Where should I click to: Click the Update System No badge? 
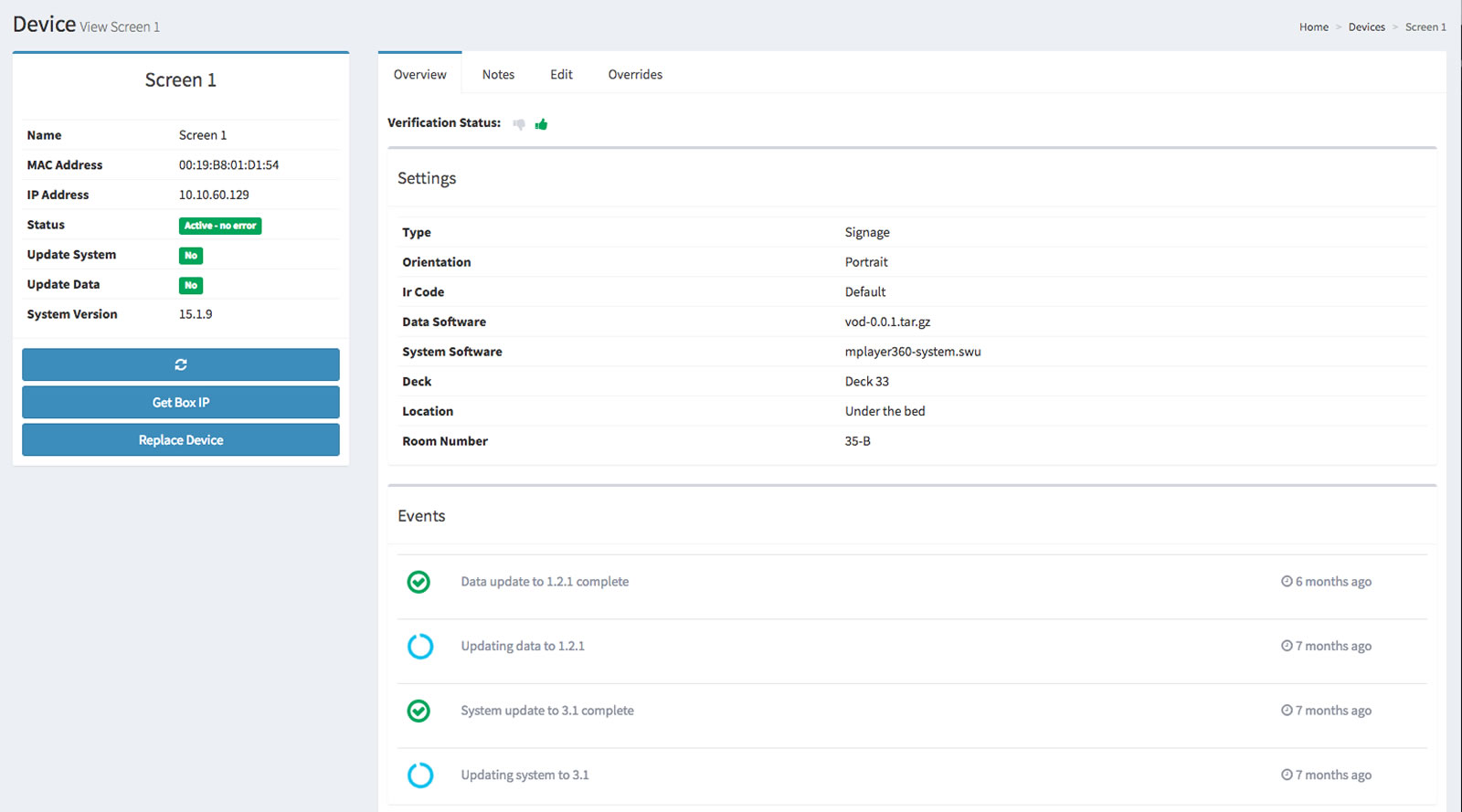click(x=191, y=256)
